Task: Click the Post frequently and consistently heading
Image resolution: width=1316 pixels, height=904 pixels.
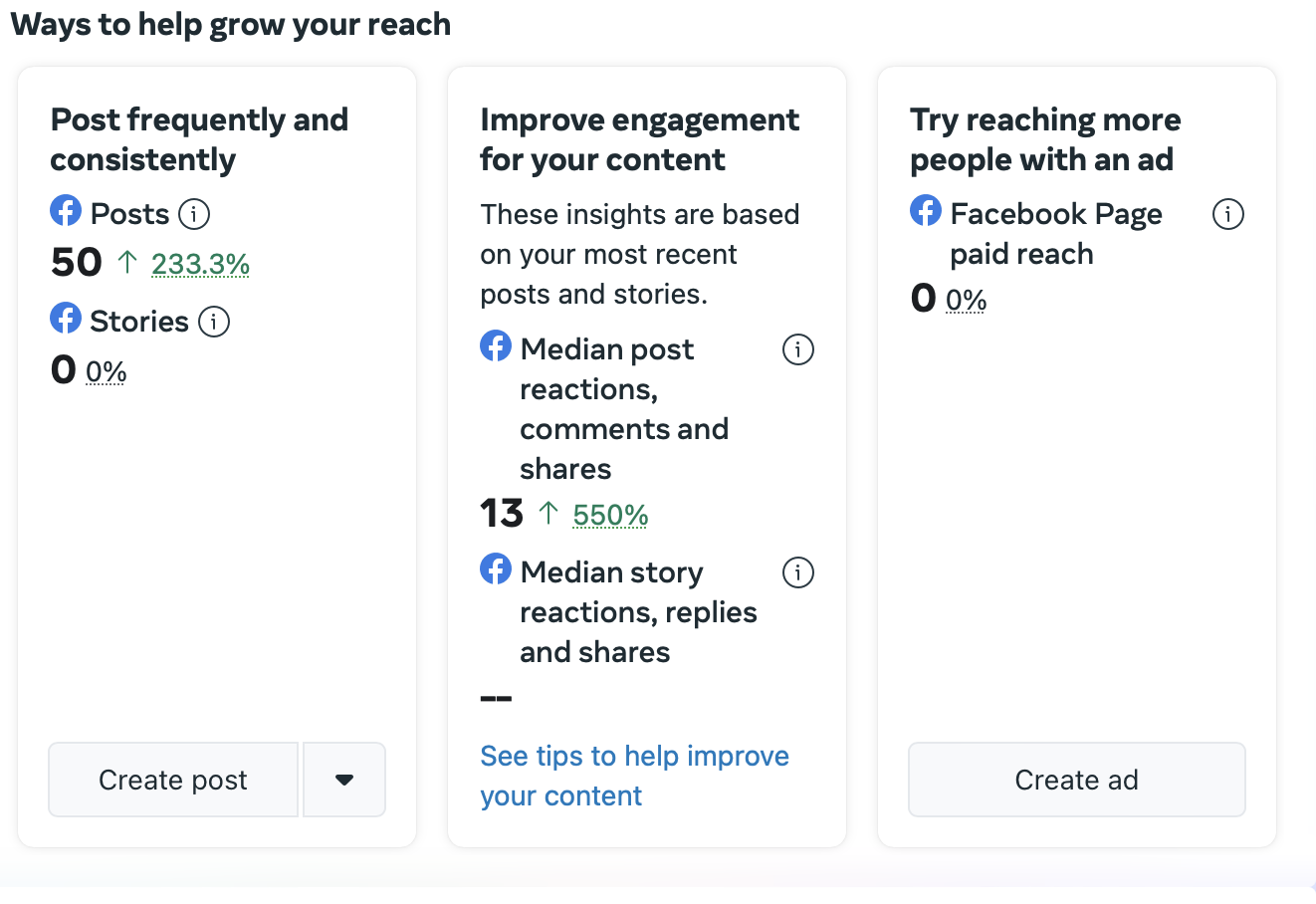Action: (x=199, y=139)
